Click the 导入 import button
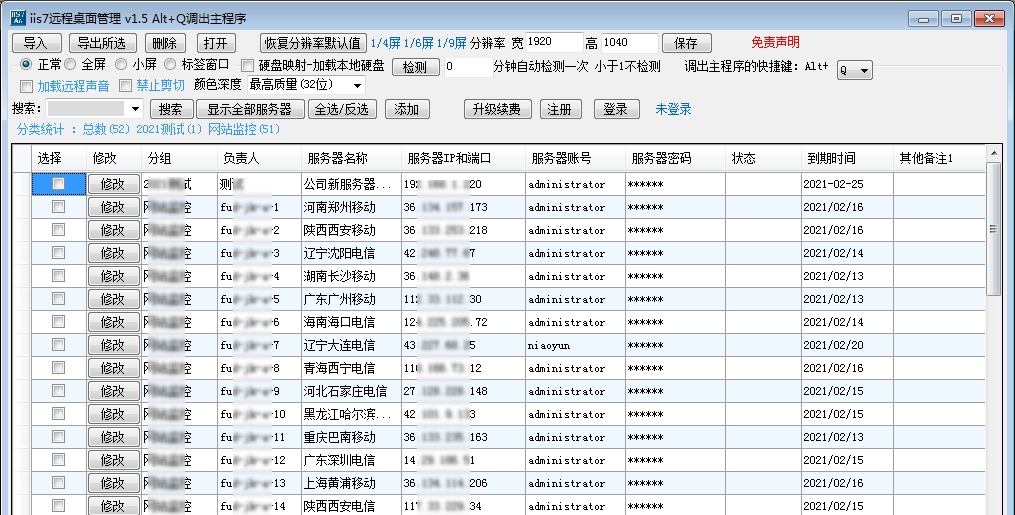Screen dimensions: 1015x515 click(x=35, y=43)
